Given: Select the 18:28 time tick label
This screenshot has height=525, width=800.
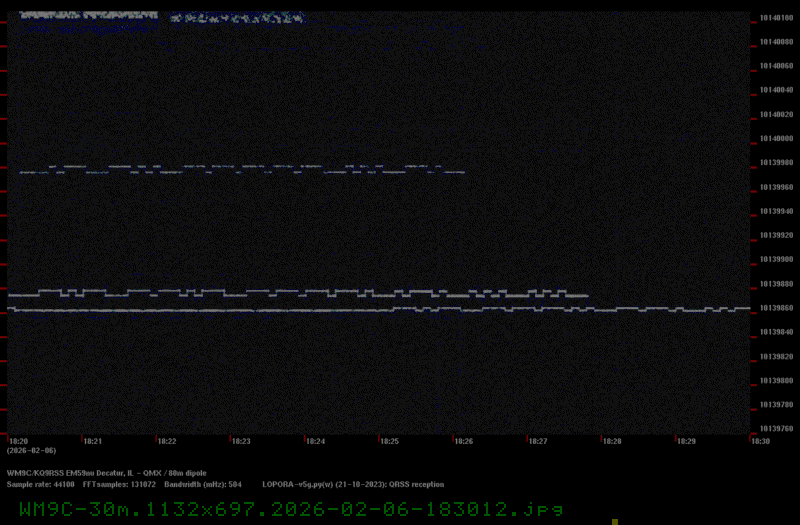Looking at the screenshot, I should (612, 441).
